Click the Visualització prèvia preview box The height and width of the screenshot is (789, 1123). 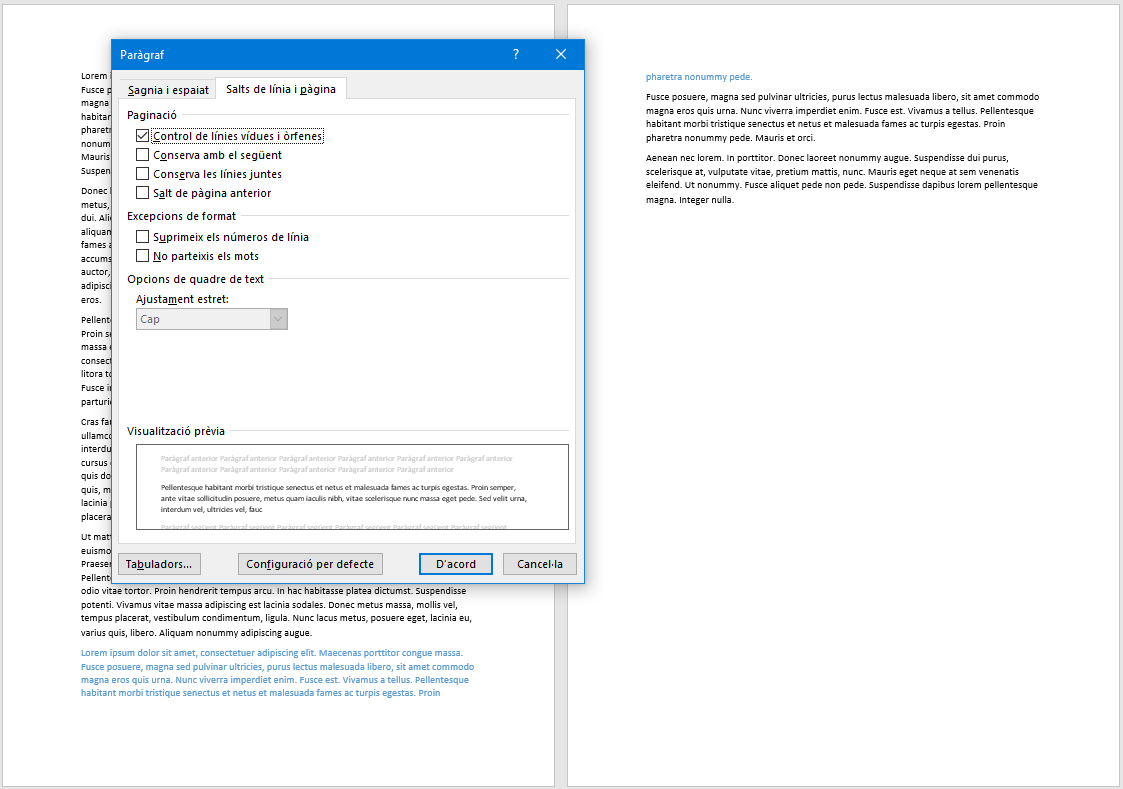coord(352,487)
